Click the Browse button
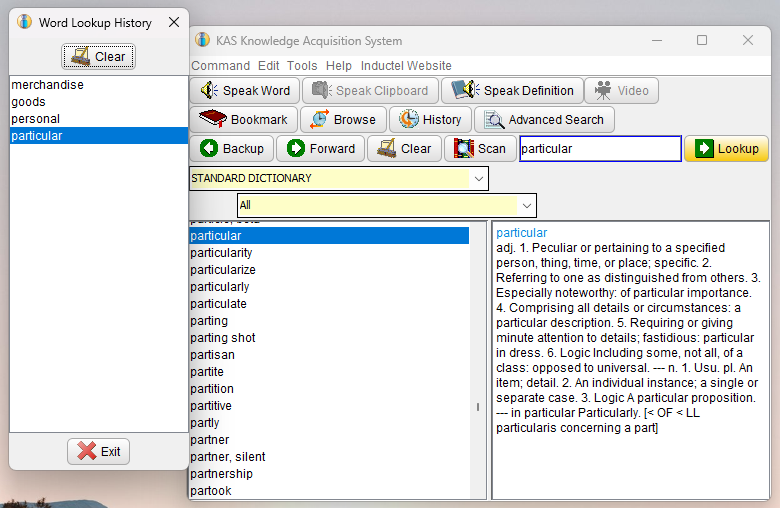Image resolution: width=780 pixels, height=508 pixels. tap(343, 119)
